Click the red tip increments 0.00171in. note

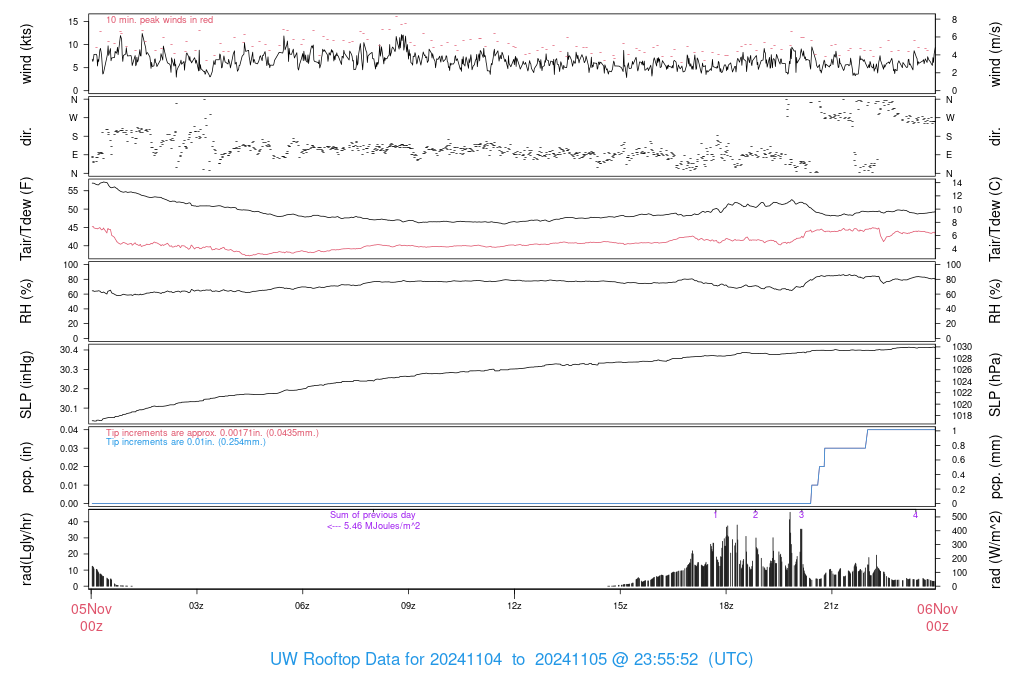(x=212, y=433)
